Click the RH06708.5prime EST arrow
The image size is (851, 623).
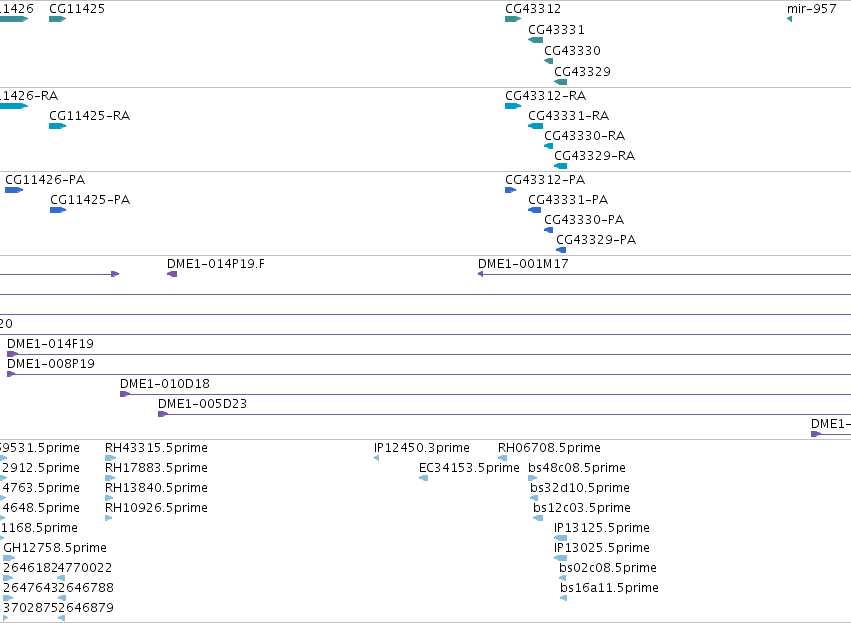tap(503, 458)
